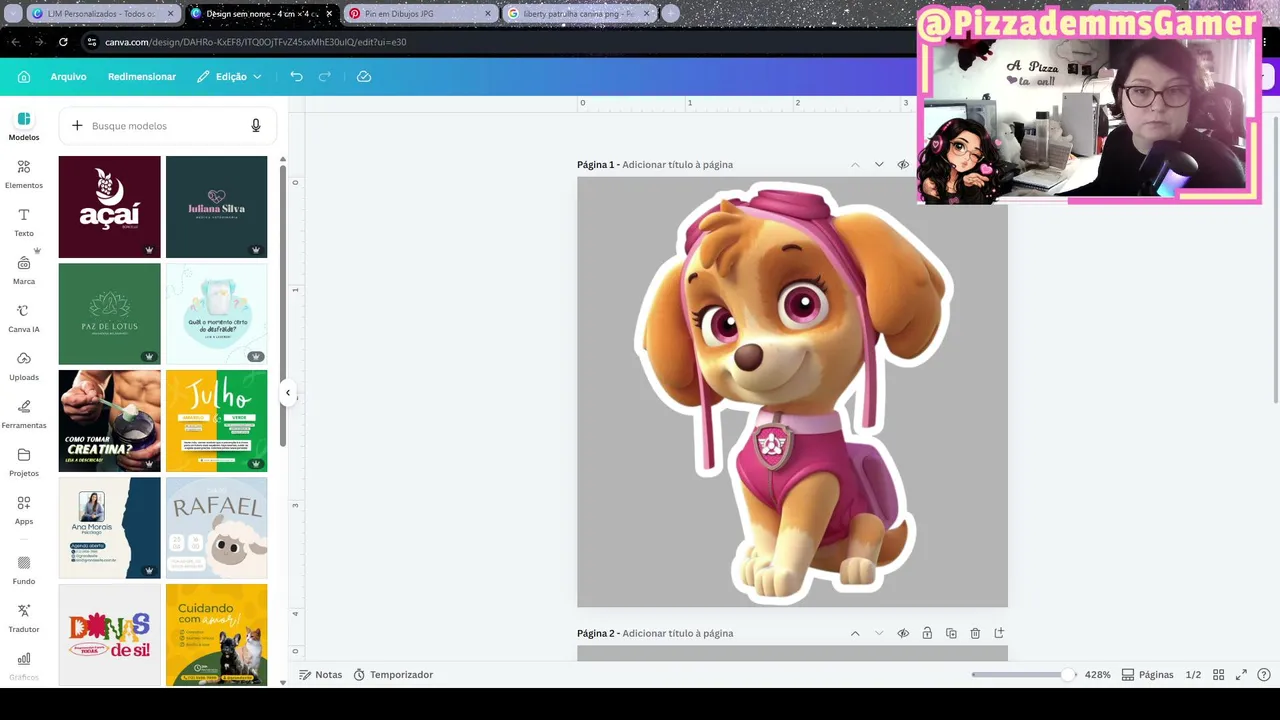
Task: Select the açaí logo template
Action: 110,207
